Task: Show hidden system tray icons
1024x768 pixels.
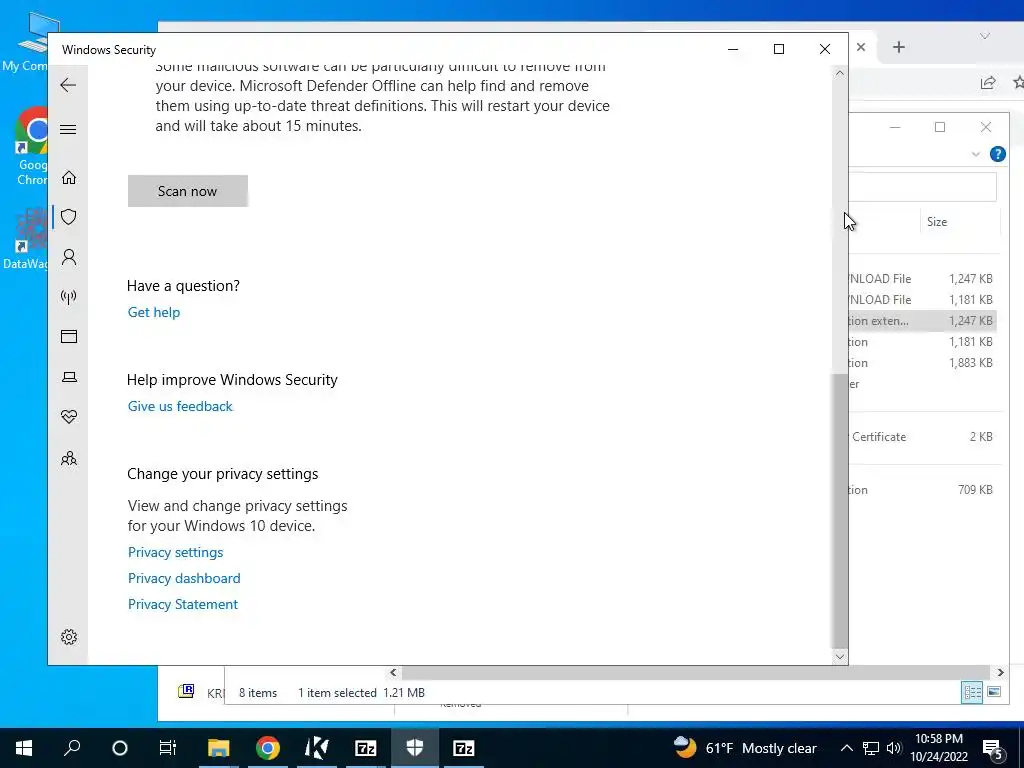Action: (846, 748)
